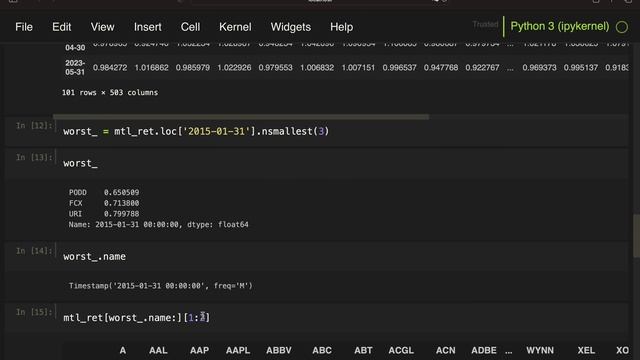The image size is (640, 360).
Task: Click into cell 14 code worst_.name
Action: [94, 257]
